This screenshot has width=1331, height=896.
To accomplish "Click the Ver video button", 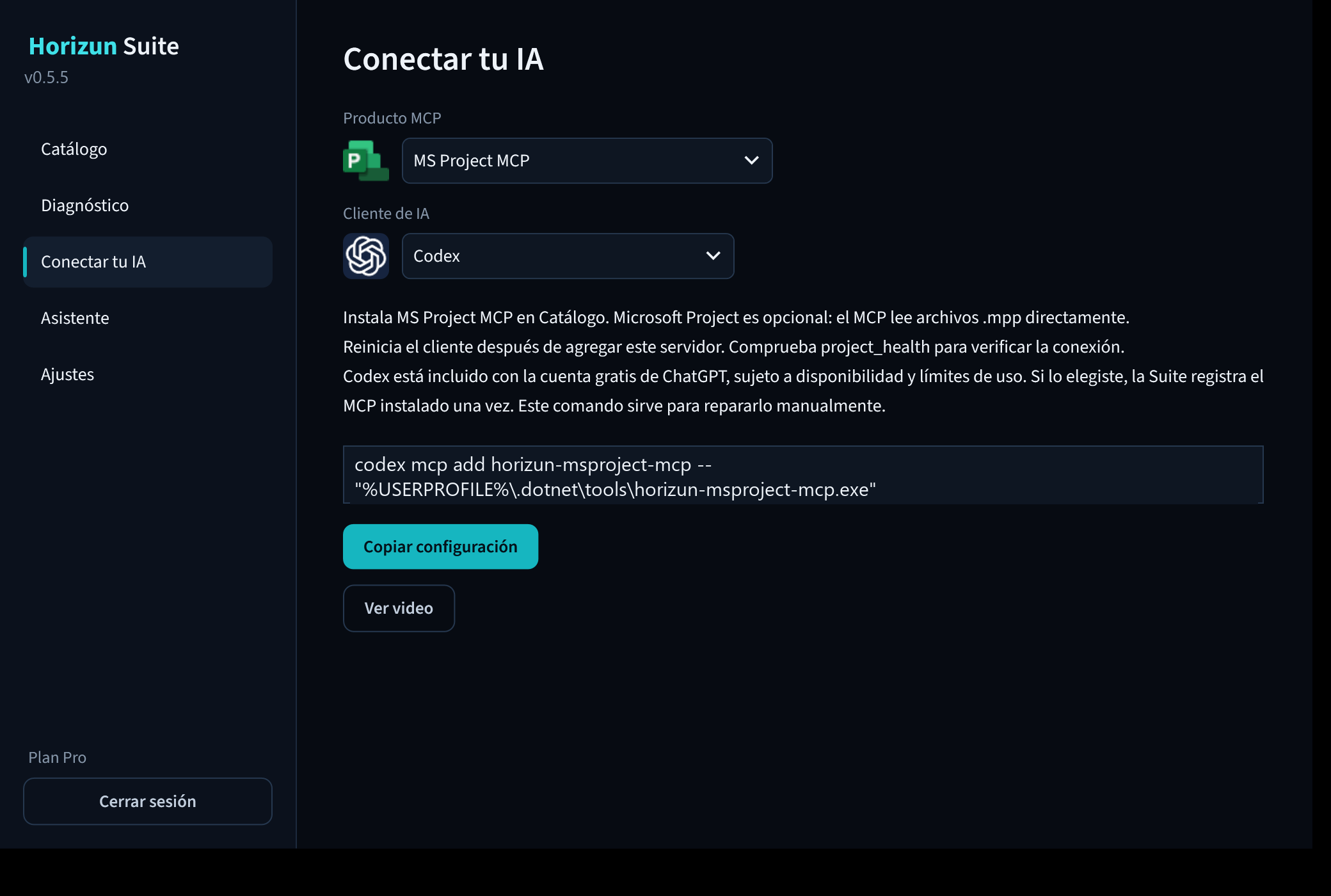I will point(399,608).
